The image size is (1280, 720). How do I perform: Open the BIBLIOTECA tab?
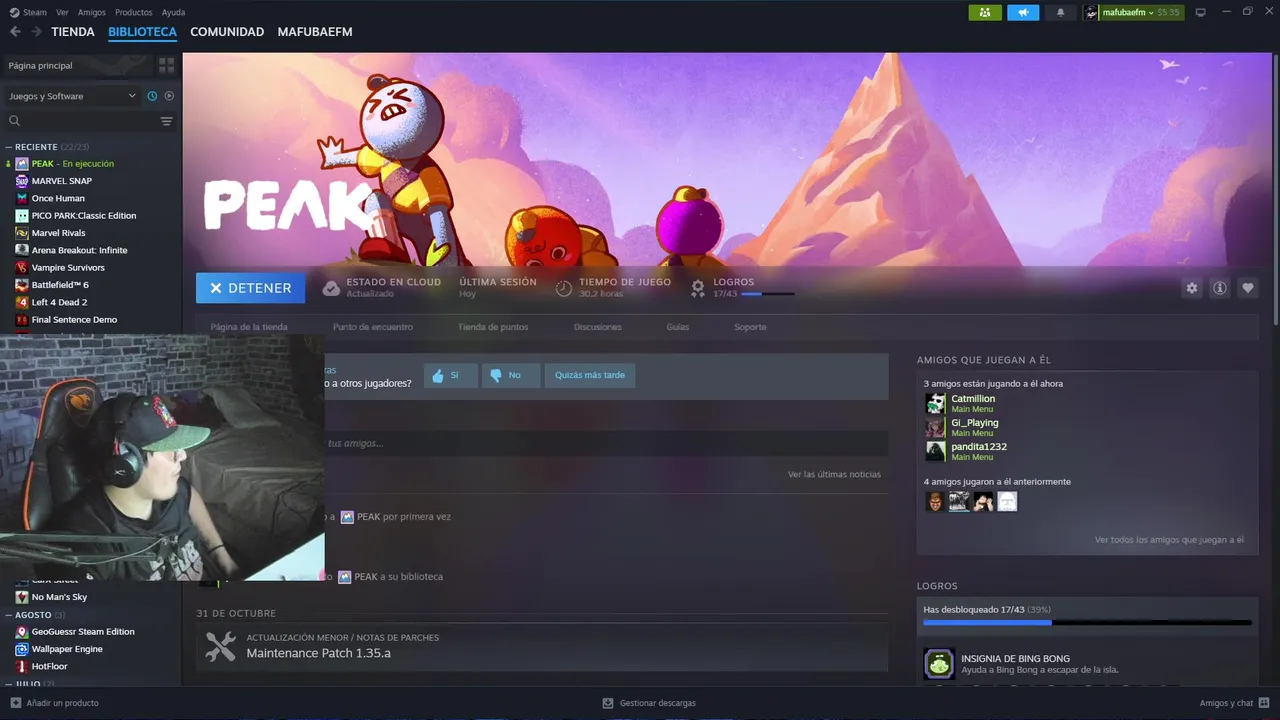tap(142, 32)
